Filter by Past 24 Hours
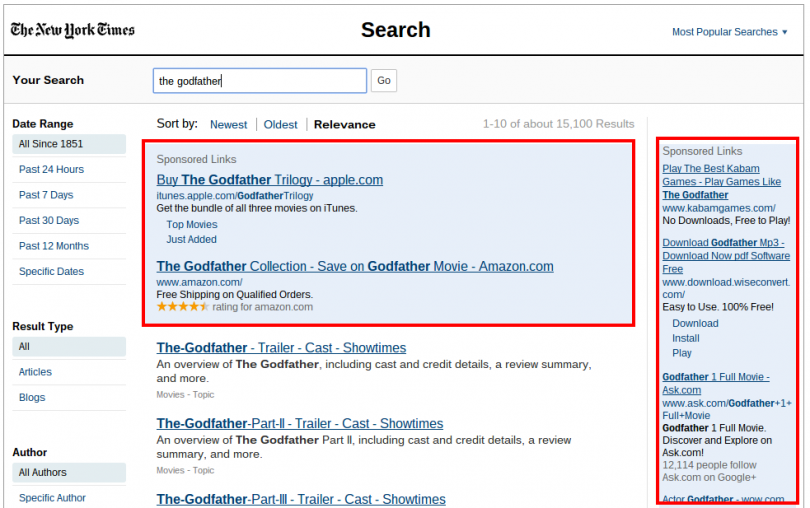810x508 pixels. [x=51, y=170]
